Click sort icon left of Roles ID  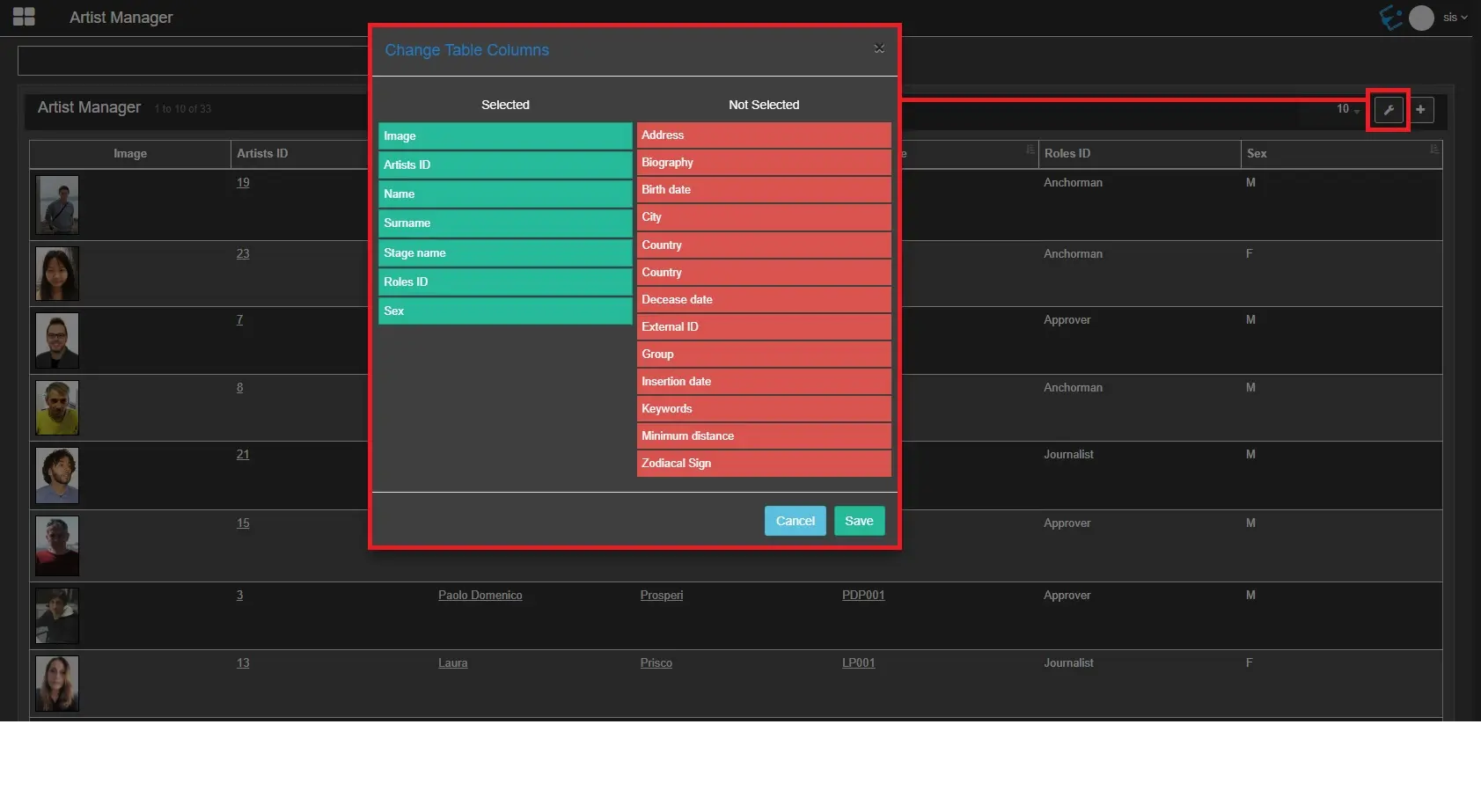click(x=1030, y=150)
